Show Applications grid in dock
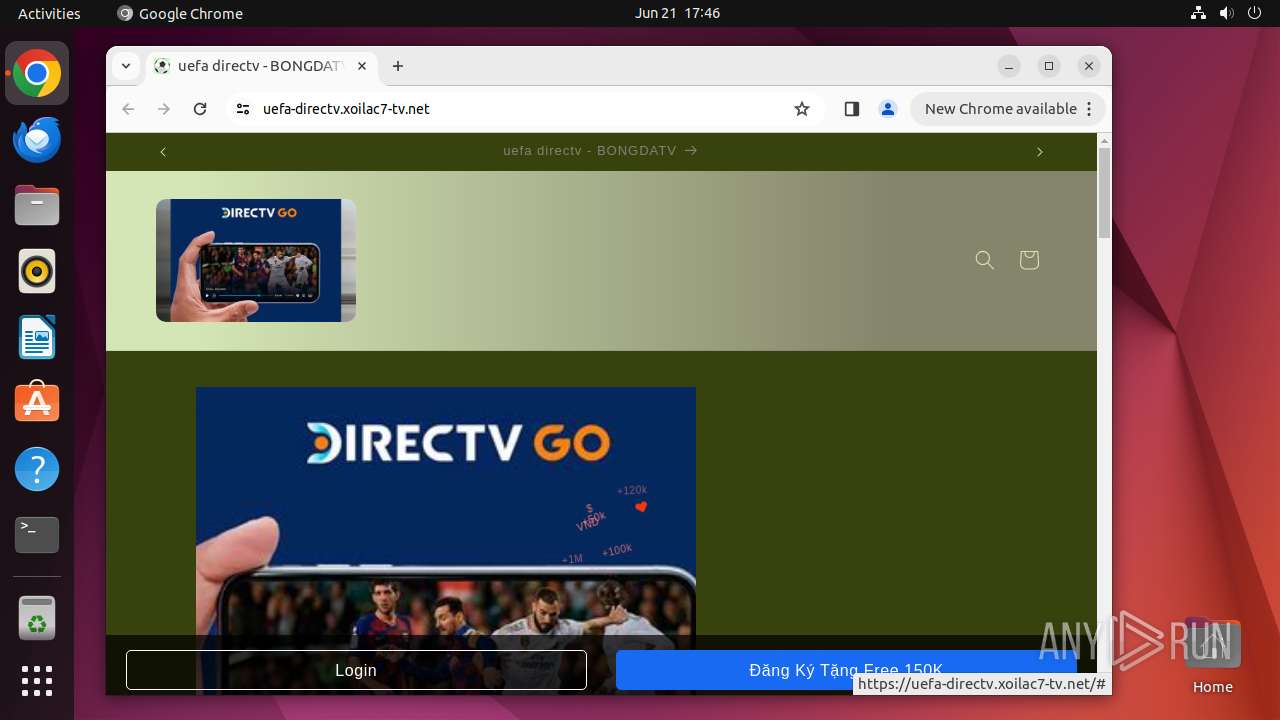Screen dimensions: 1280x720 pyautogui.click(x=37, y=681)
